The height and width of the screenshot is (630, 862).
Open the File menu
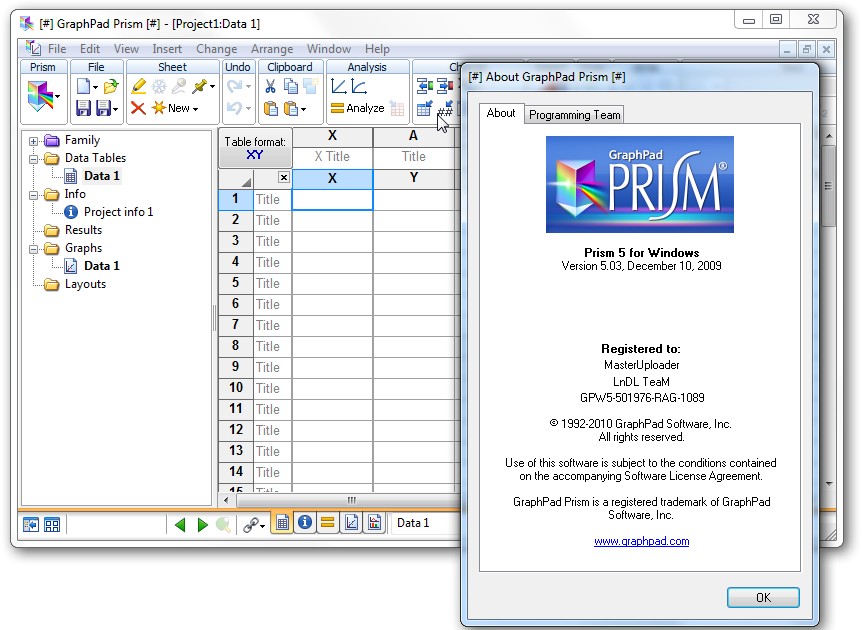coord(57,49)
